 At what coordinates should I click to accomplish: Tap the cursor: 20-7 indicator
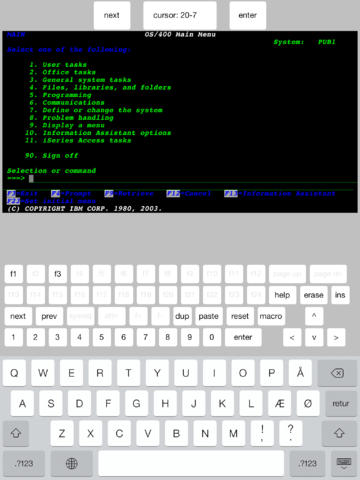pos(180,15)
